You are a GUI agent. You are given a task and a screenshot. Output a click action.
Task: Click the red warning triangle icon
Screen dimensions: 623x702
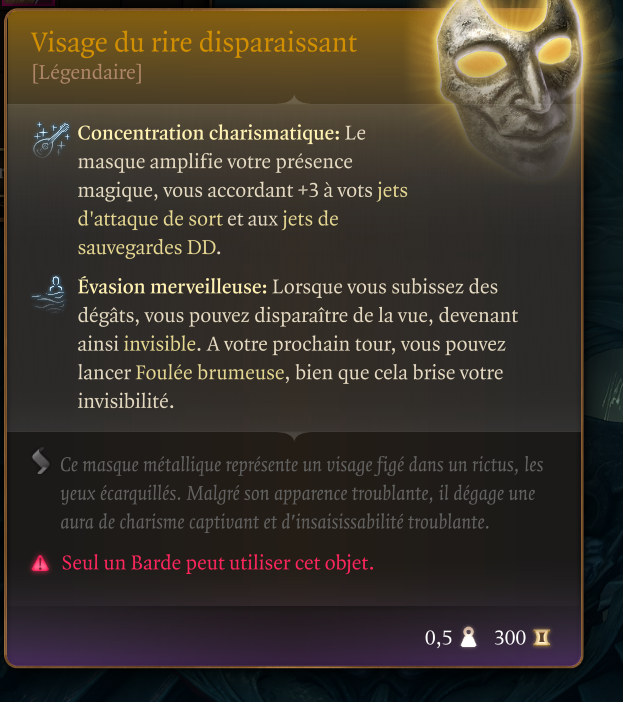coord(40,563)
